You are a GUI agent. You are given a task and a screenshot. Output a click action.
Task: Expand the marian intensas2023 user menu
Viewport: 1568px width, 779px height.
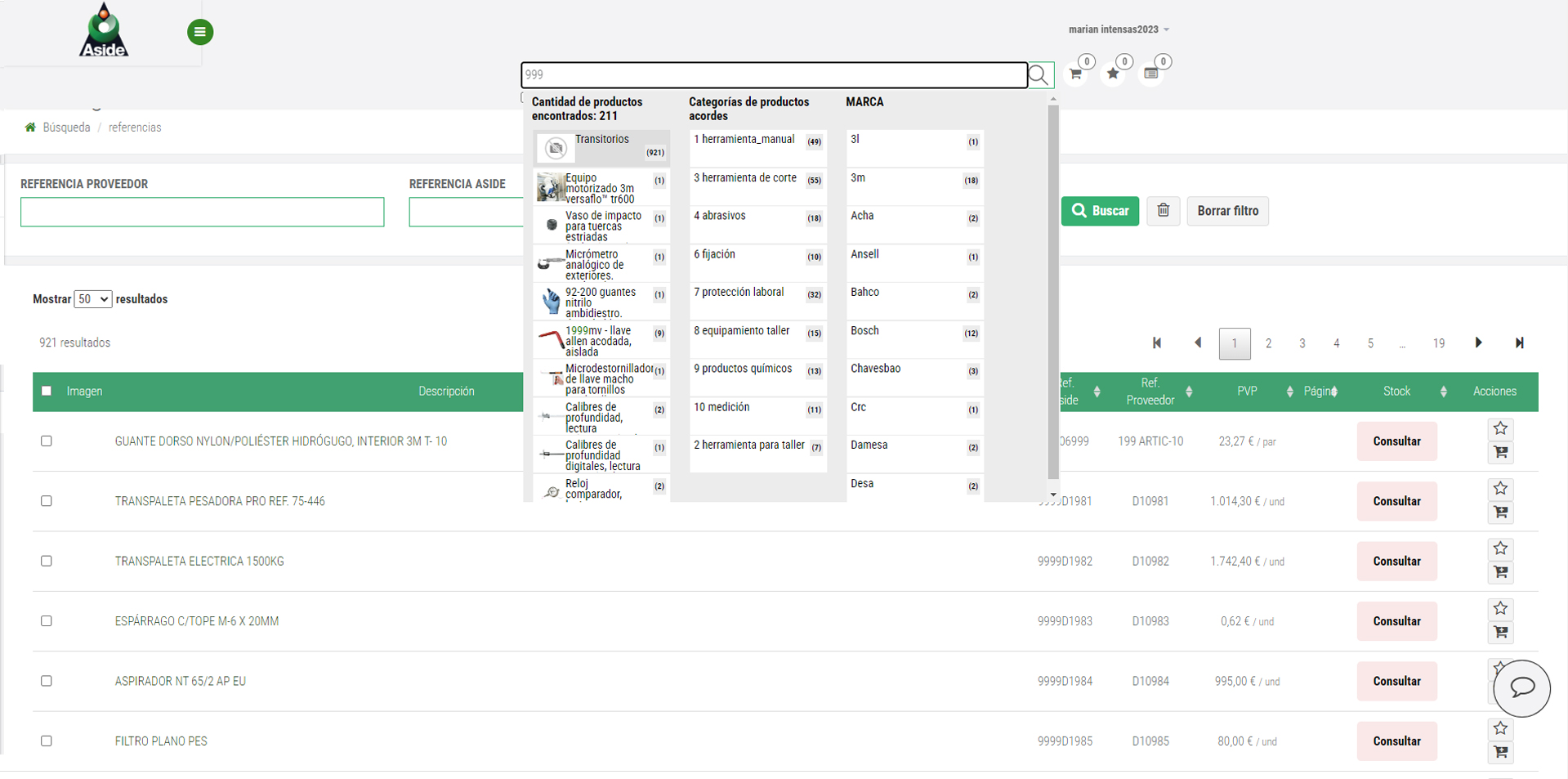pyautogui.click(x=1119, y=29)
